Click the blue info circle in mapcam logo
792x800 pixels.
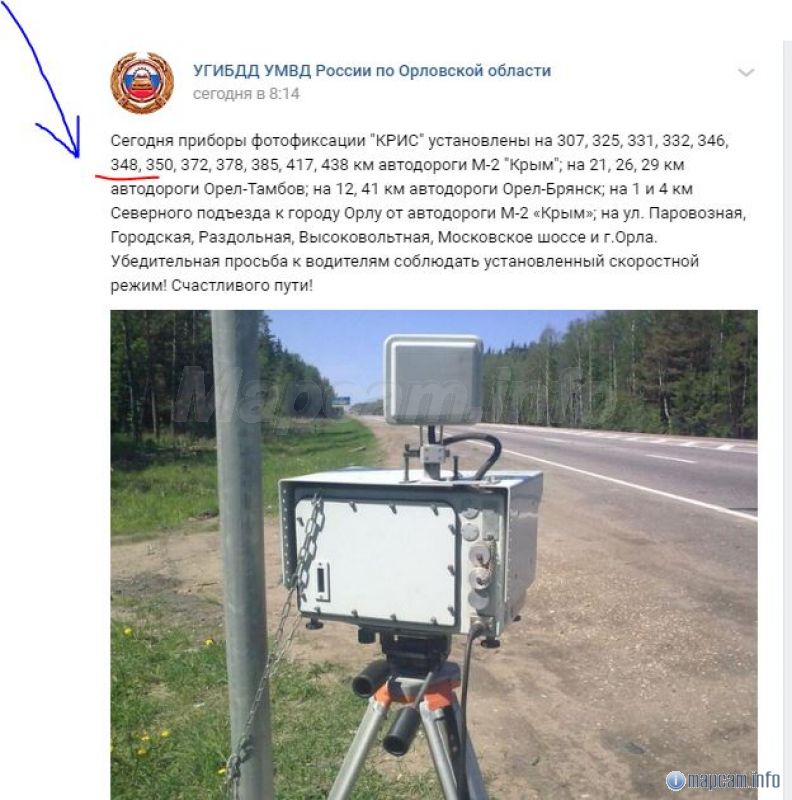(x=676, y=780)
